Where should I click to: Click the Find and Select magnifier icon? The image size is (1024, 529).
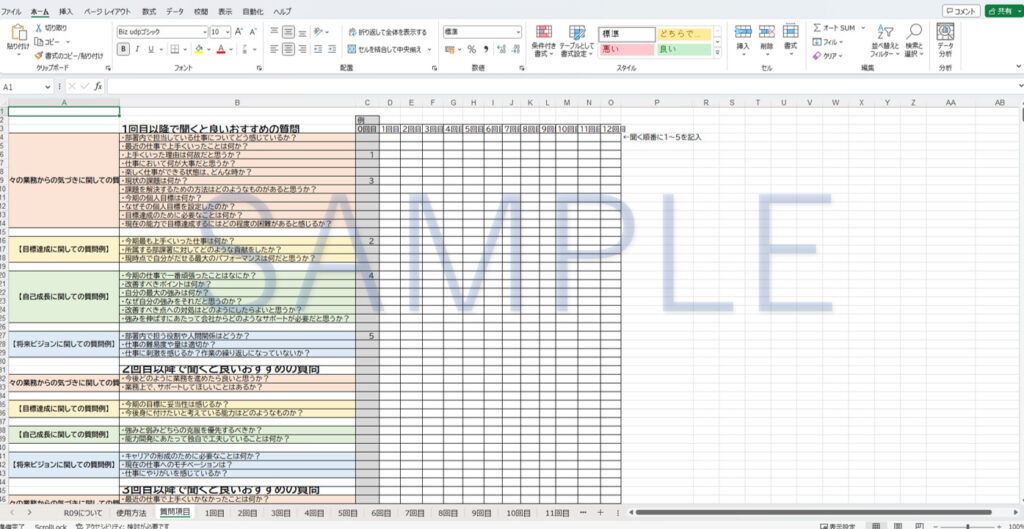(x=915, y=32)
